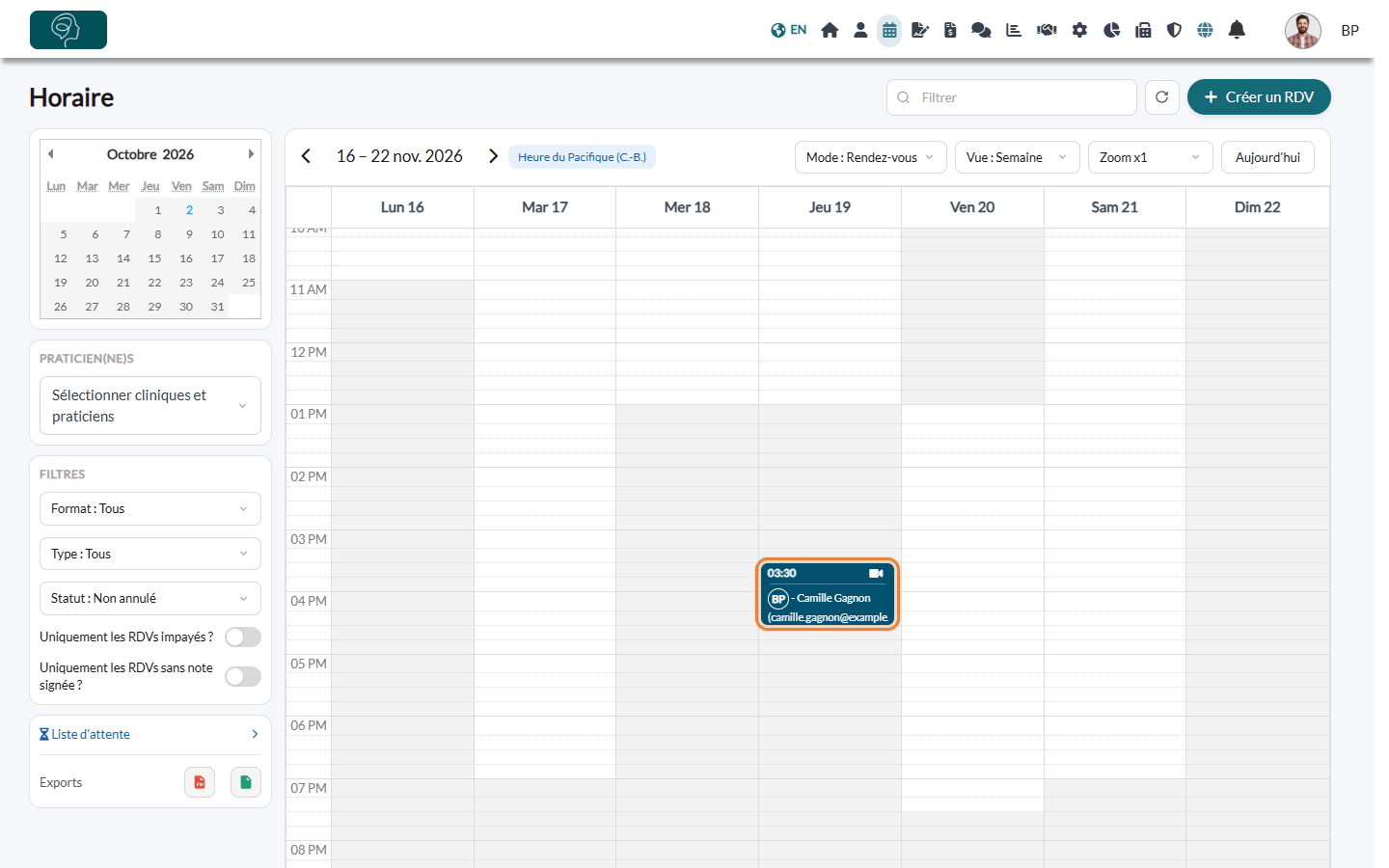Select October 2 in mini calendar
This screenshot has width=1389, height=868.
tap(189, 210)
